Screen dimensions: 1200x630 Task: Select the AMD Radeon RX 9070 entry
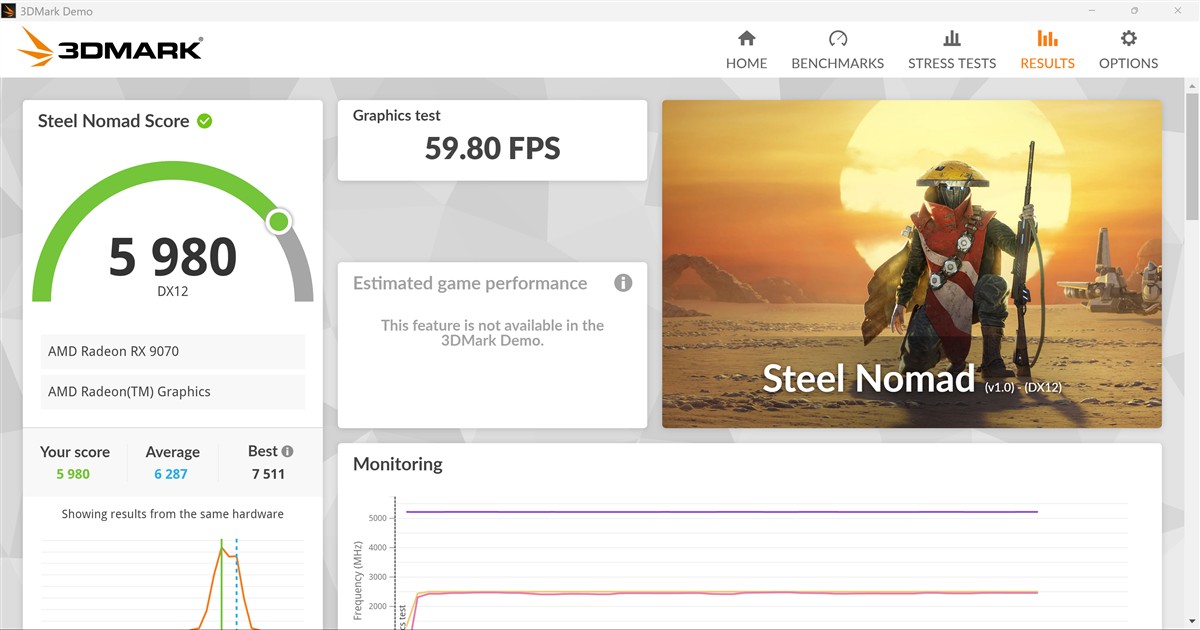tap(173, 352)
